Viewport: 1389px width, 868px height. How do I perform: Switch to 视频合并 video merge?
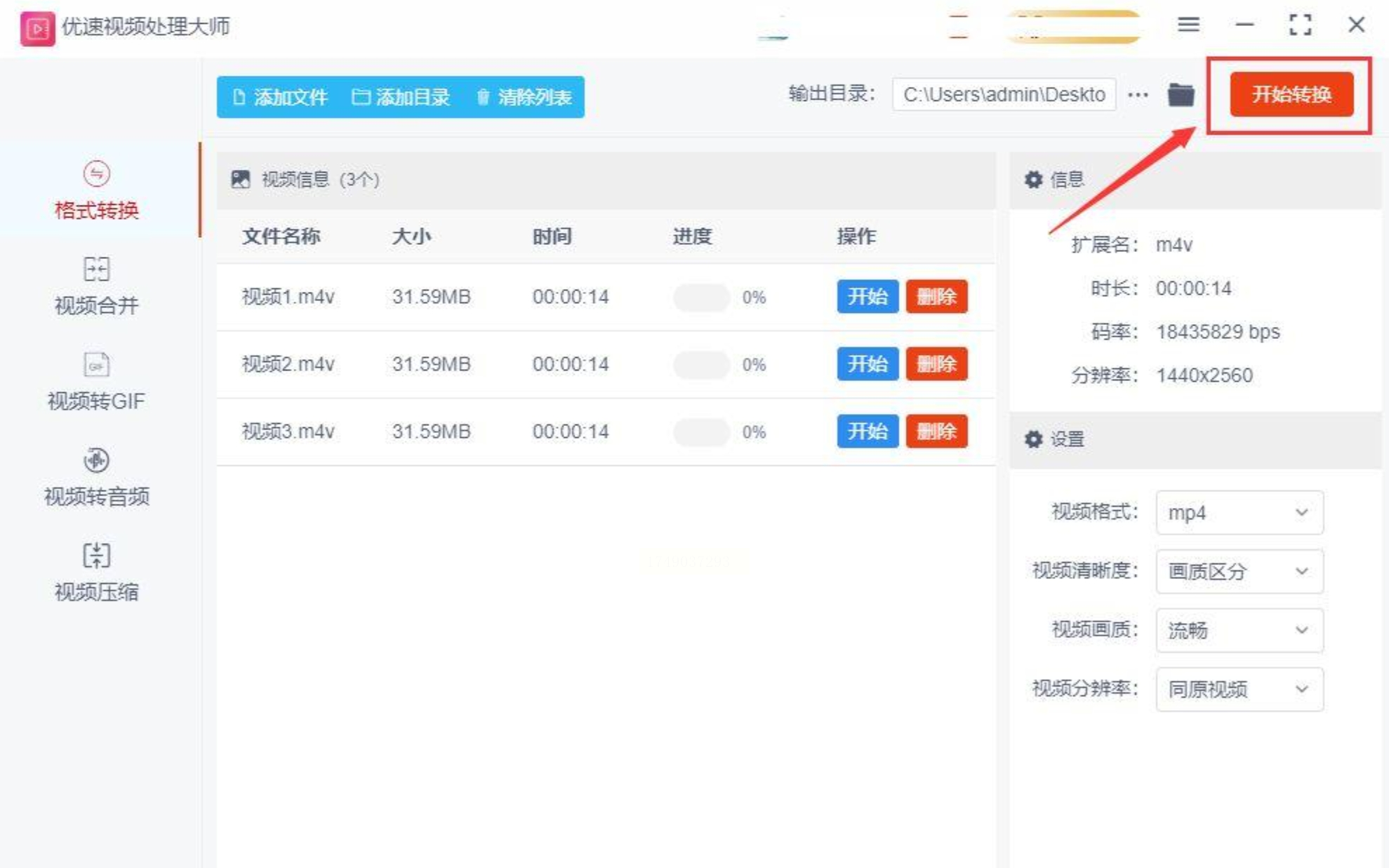[97, 286]
